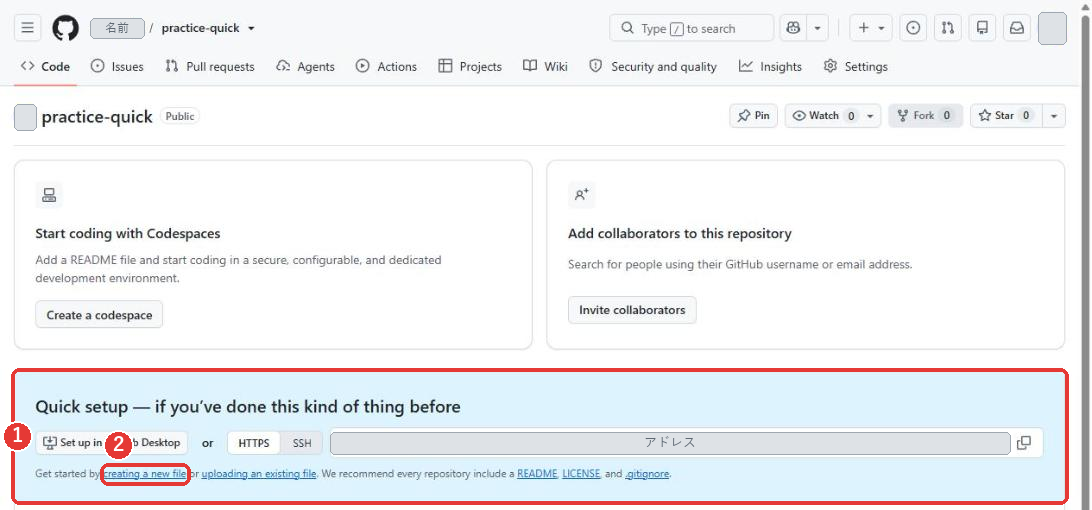Expand the Copilot dropdown arrow
Screen dimensions: 1092x510
coord(817,28)
